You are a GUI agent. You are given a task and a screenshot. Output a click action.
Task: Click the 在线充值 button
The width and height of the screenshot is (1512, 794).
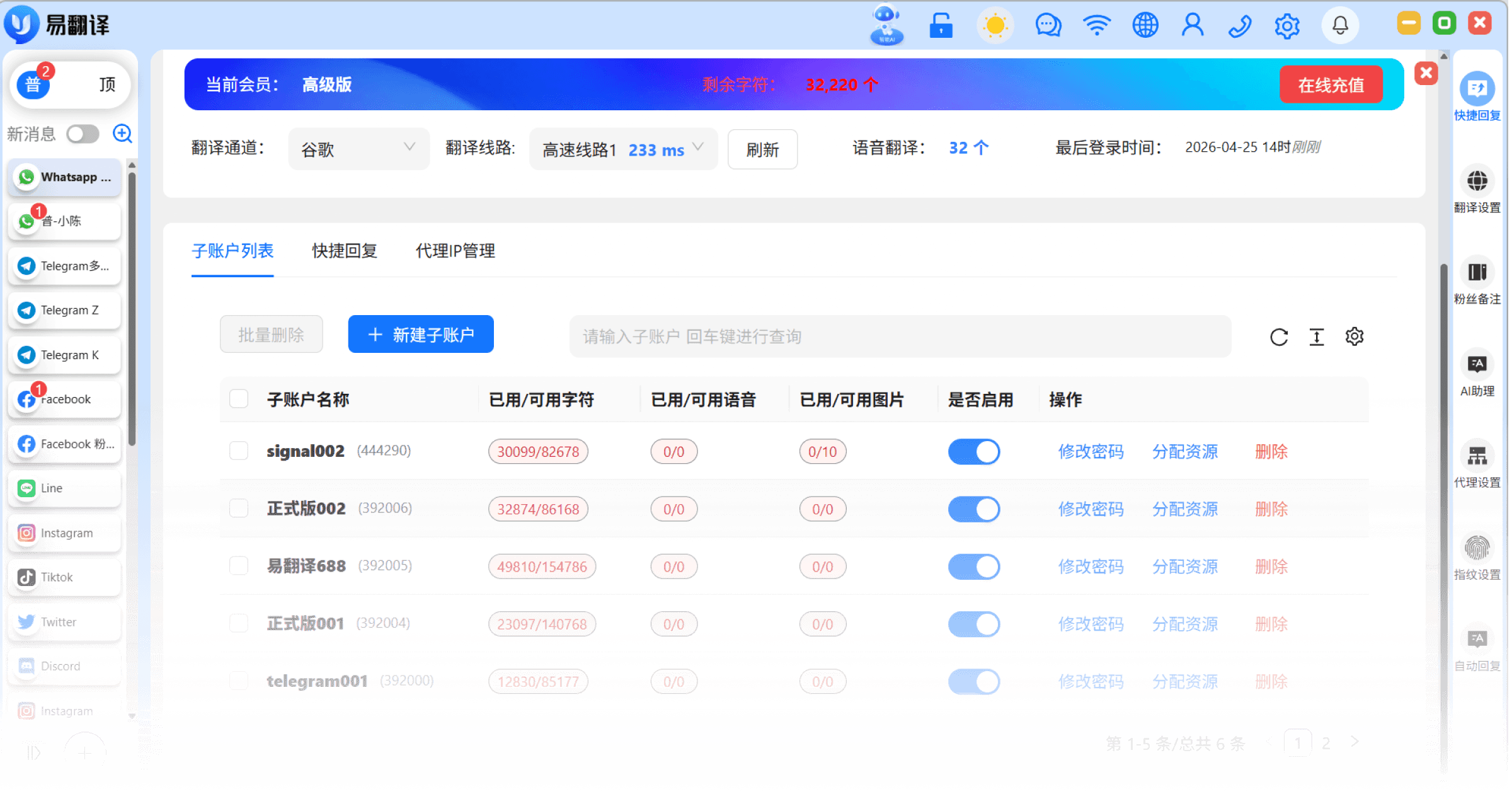click(1331, 85)
